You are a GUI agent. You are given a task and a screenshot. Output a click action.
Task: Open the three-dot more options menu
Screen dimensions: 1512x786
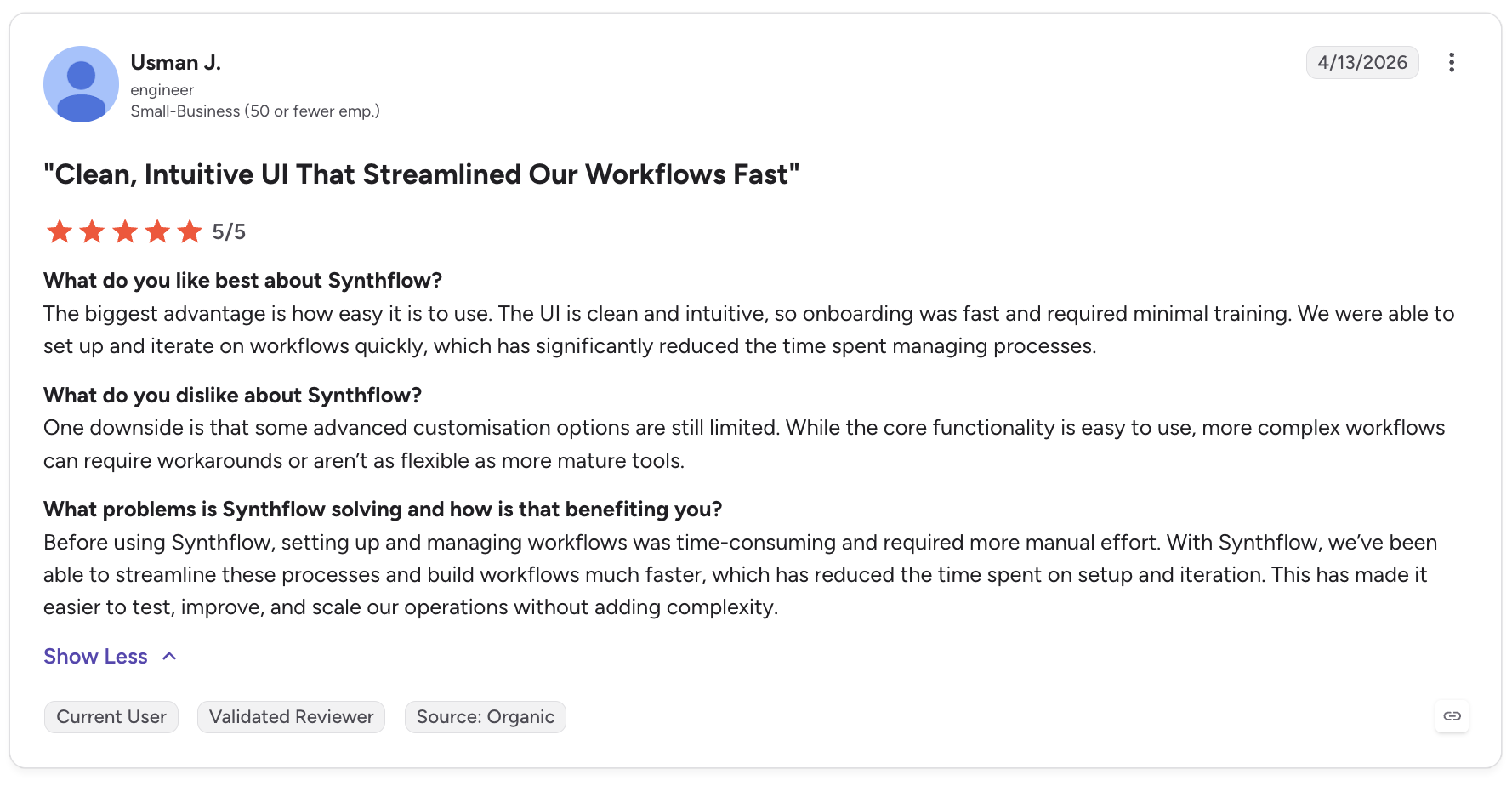click(x=1452, y=62)
